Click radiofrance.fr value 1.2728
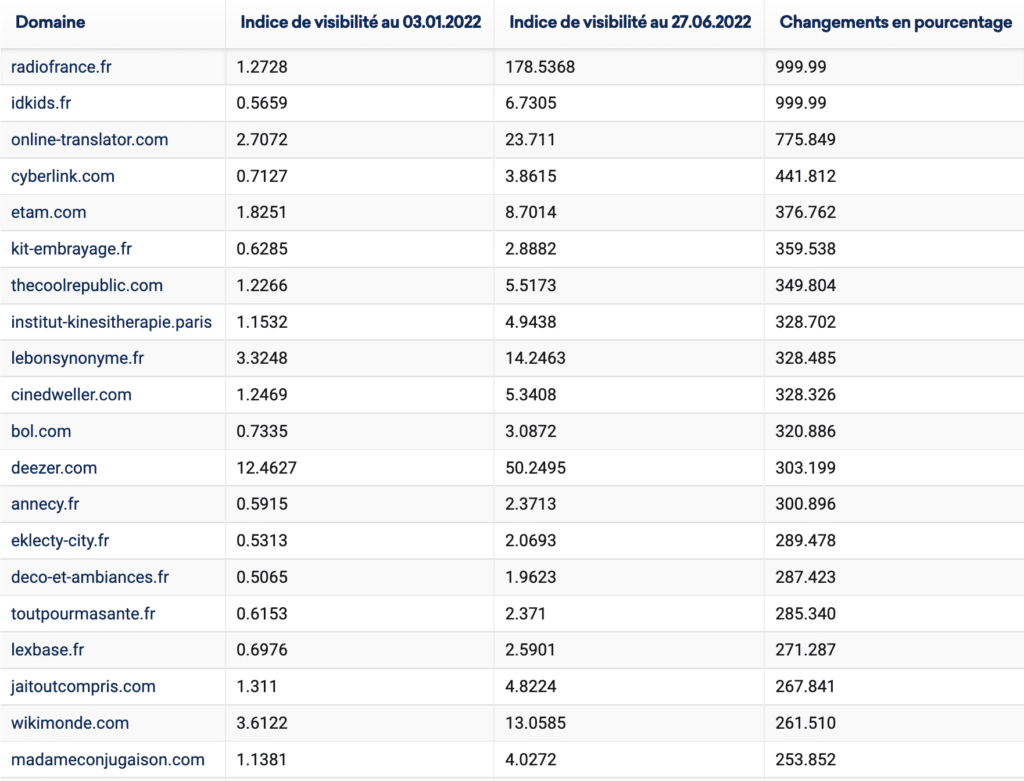 [262, 67]
